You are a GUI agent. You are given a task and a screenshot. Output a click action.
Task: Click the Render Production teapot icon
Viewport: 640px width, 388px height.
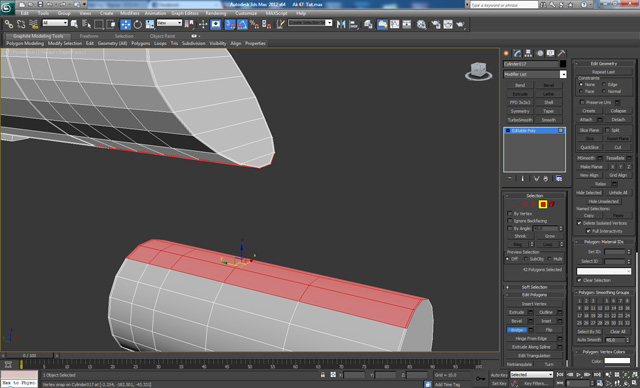(x=461, y=24)
